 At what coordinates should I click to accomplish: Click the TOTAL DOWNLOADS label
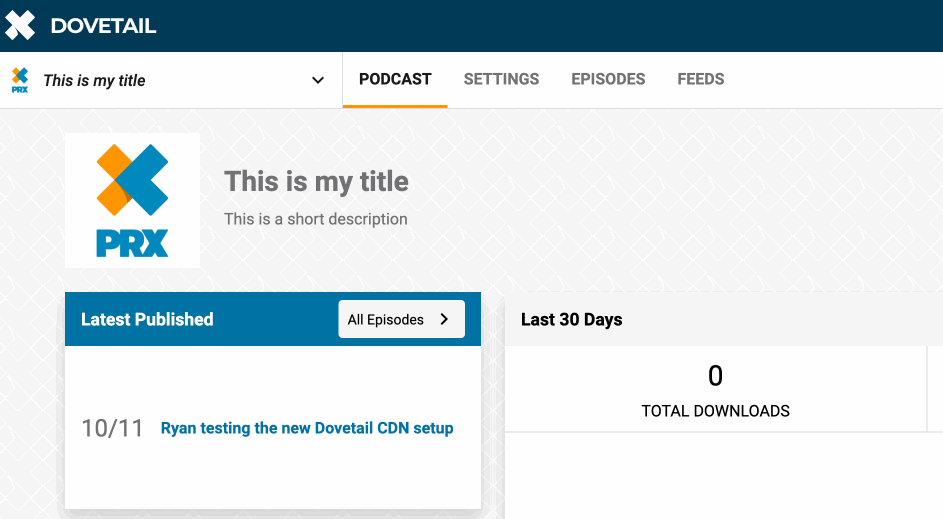pyautogui.click(x=715, y=411)
